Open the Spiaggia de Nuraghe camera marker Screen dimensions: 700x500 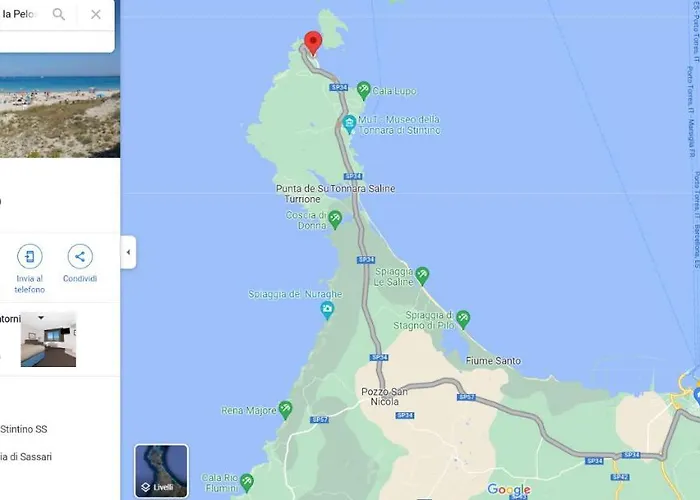(327, 310)
